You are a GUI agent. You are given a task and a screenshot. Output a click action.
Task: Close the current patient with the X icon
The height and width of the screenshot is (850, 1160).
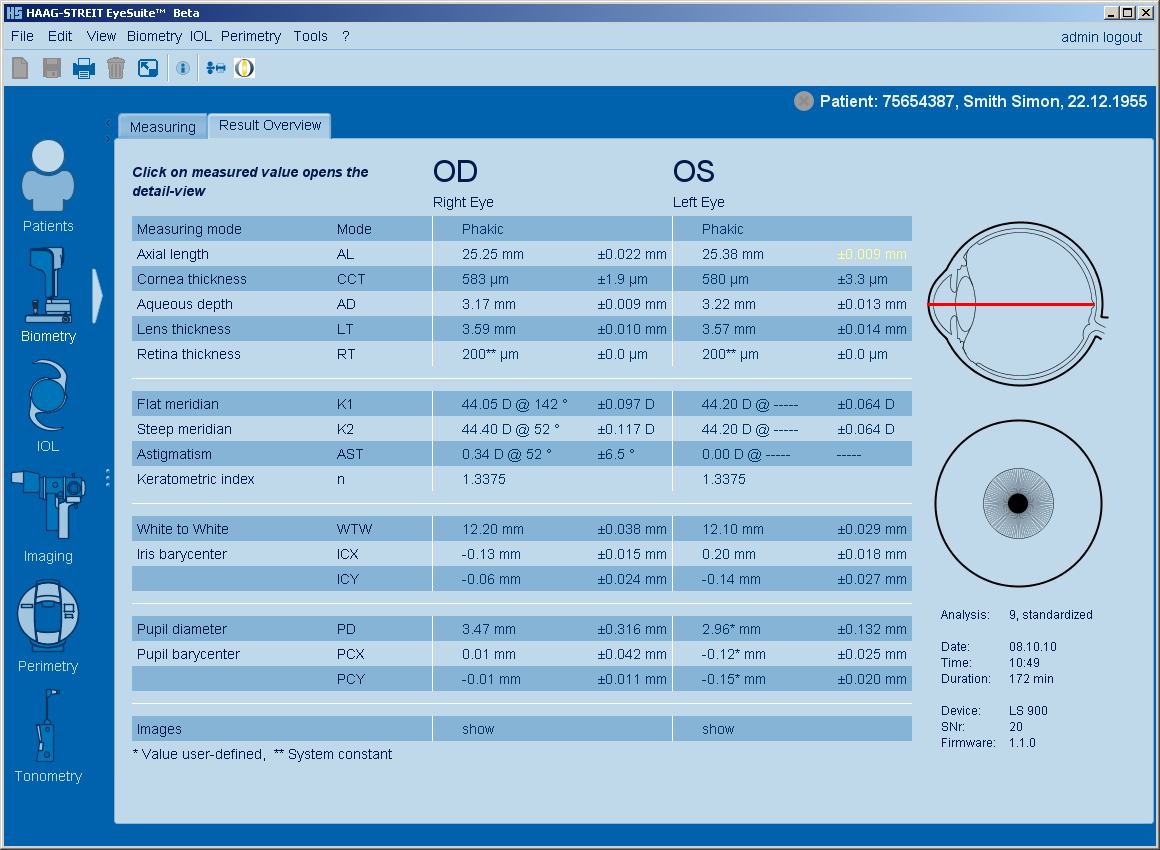[804, 101]
